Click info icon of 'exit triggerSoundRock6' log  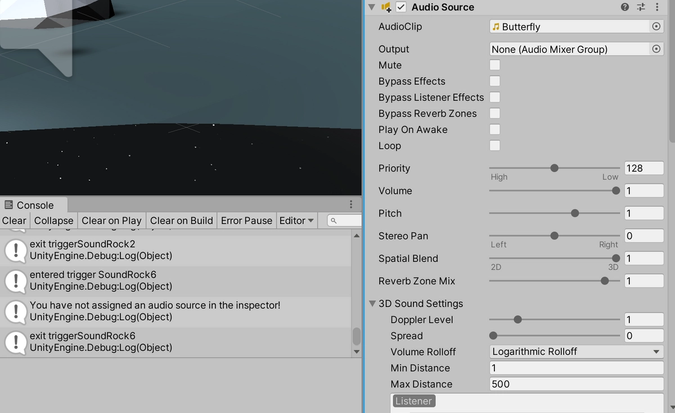coord(16,342)
